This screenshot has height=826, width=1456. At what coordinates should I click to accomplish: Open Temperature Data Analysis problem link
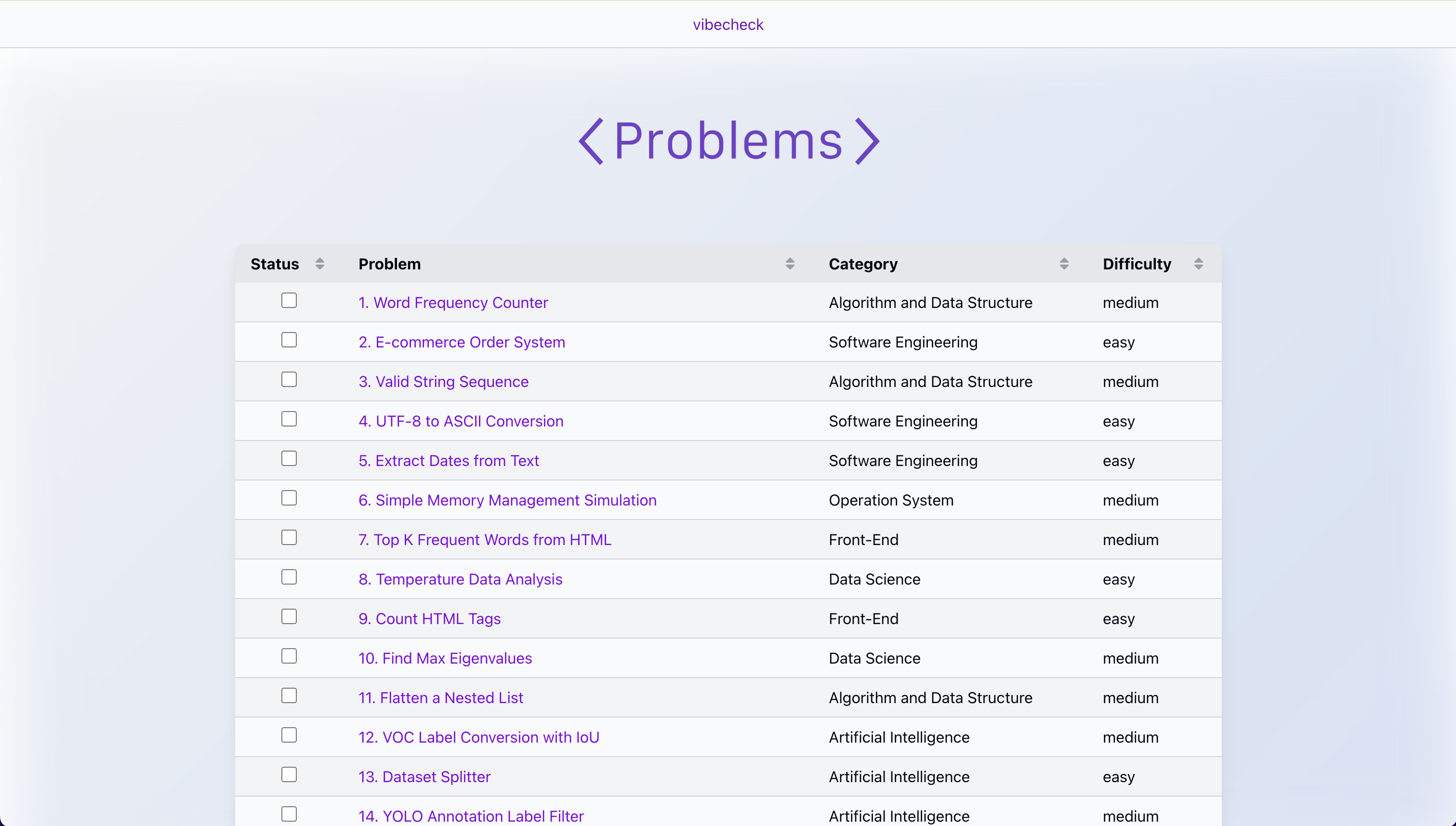[460, 579]
